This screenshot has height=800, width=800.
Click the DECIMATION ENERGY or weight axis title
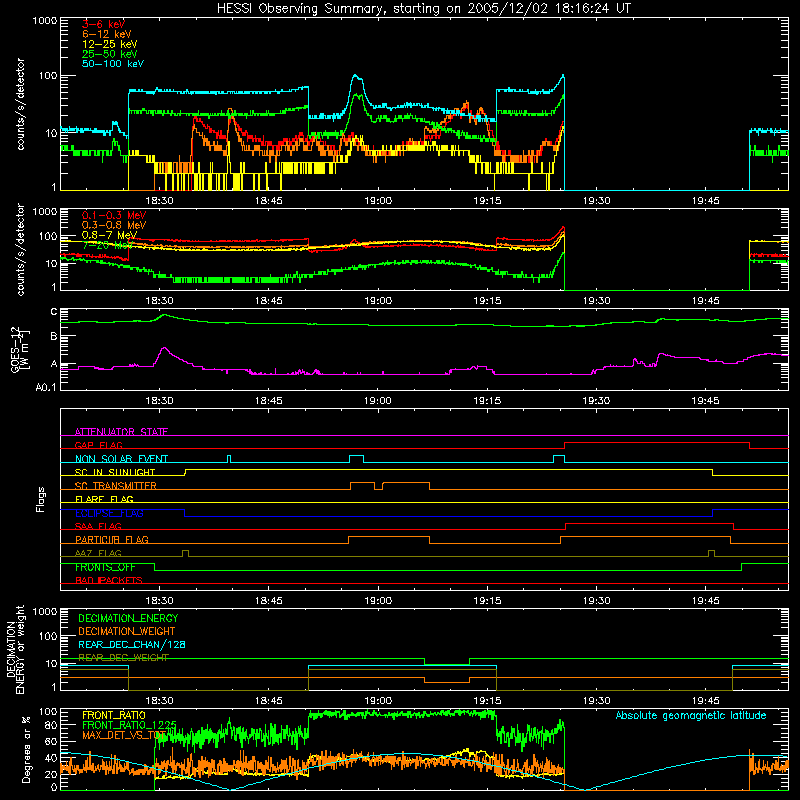[x=15, y=649]
